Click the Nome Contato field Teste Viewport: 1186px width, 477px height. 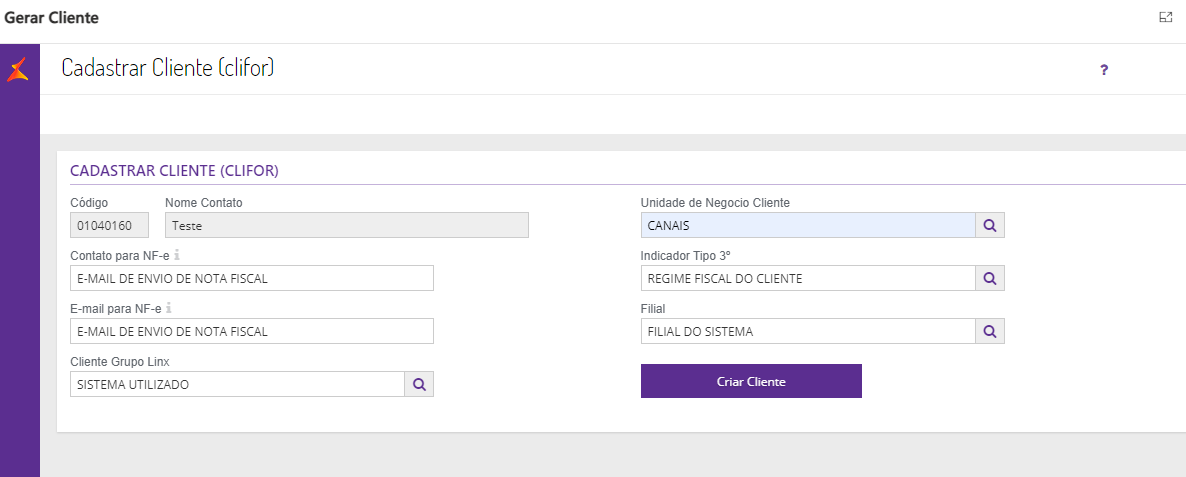346,225
